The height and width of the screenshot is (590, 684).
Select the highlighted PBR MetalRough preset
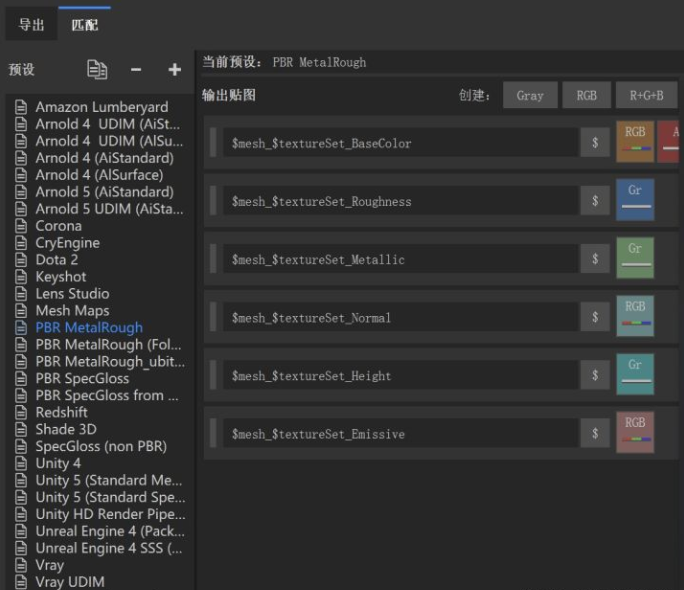click(x=89, y=327)
